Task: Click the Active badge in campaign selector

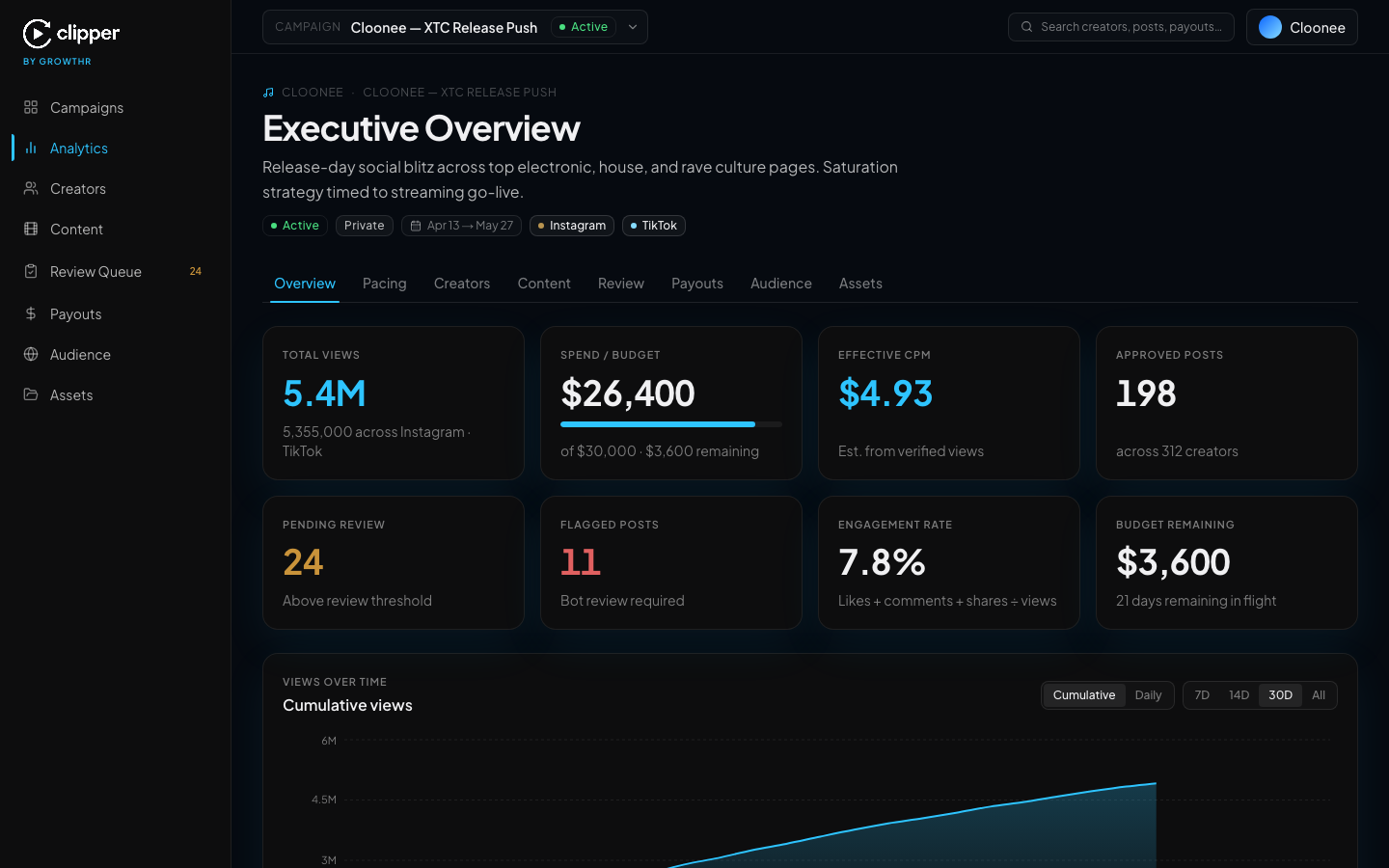Action: (584, 27)
